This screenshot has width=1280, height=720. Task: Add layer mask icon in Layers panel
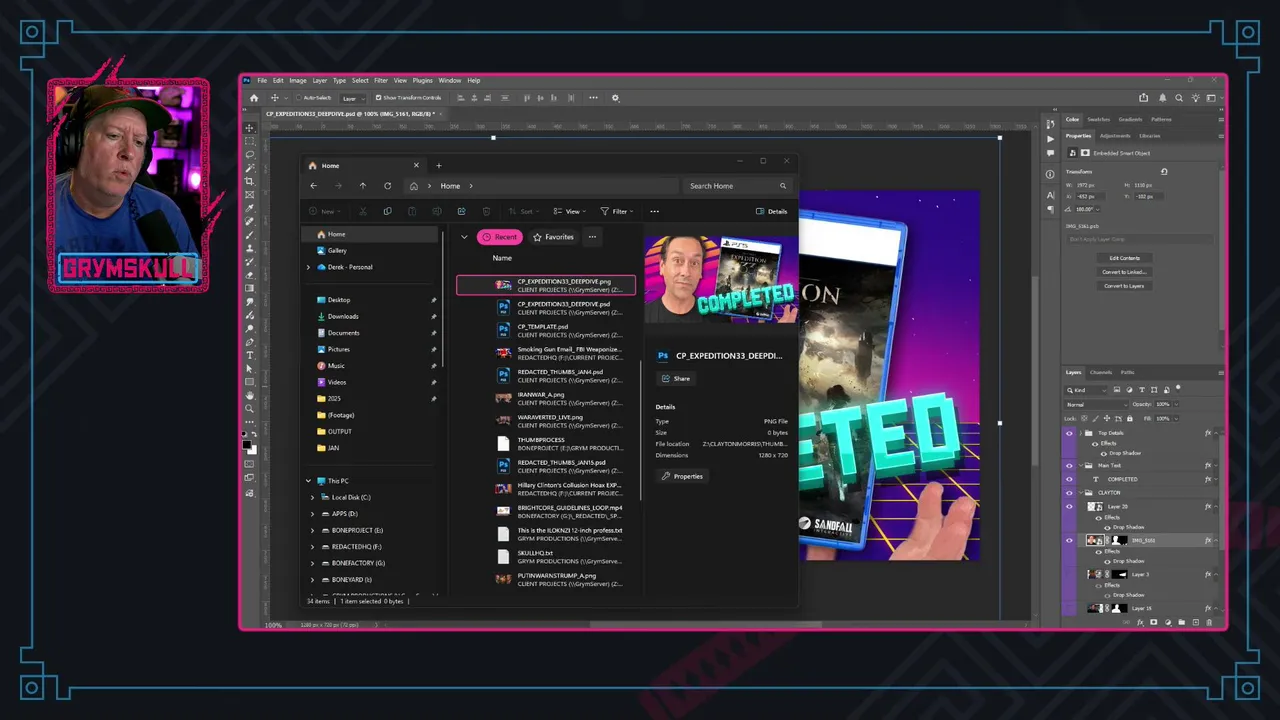[1153, 622]
